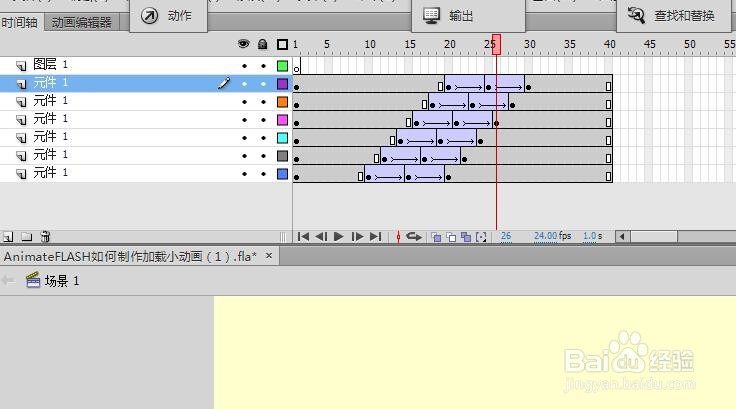Click the layer page icon of 图层 1
The height and width of the screenshot is (409, 736).
pyautogui.click(x=21, y=65)
